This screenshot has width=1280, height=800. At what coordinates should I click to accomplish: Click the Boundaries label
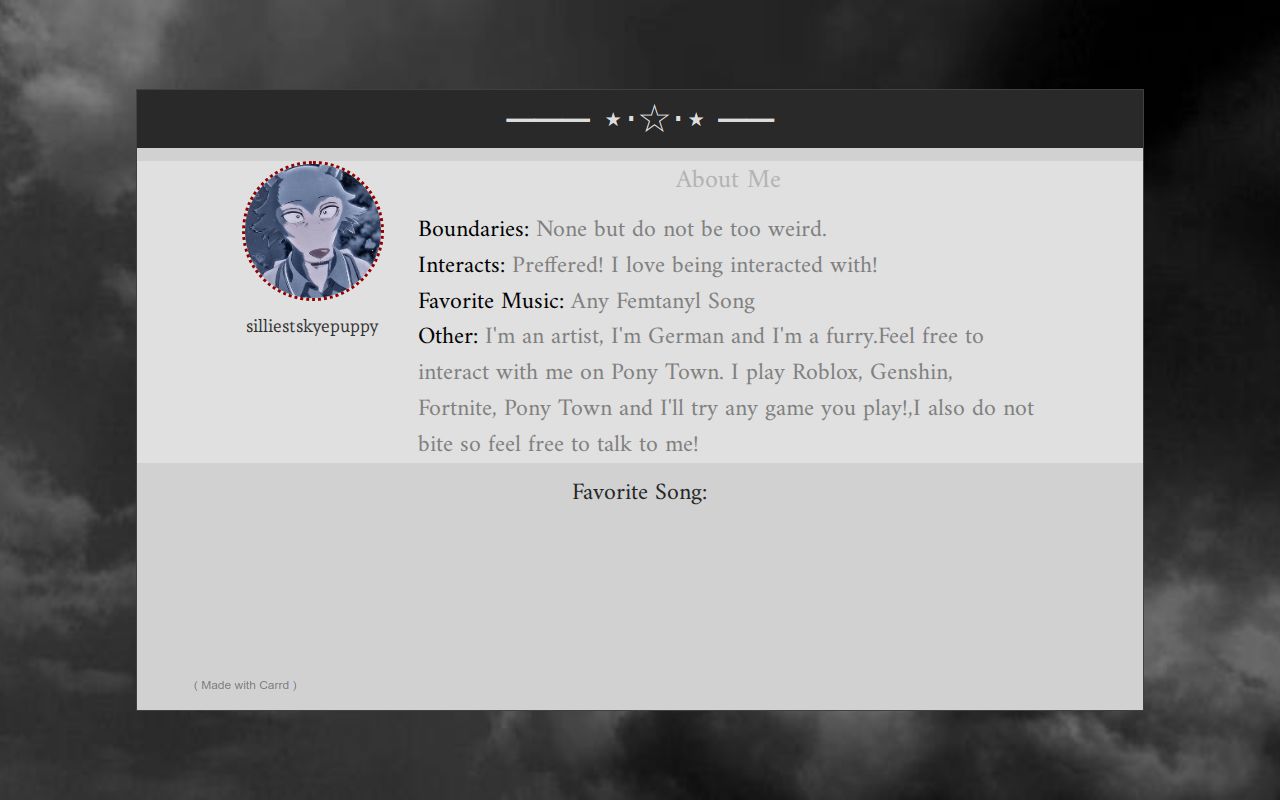[473, 229]
